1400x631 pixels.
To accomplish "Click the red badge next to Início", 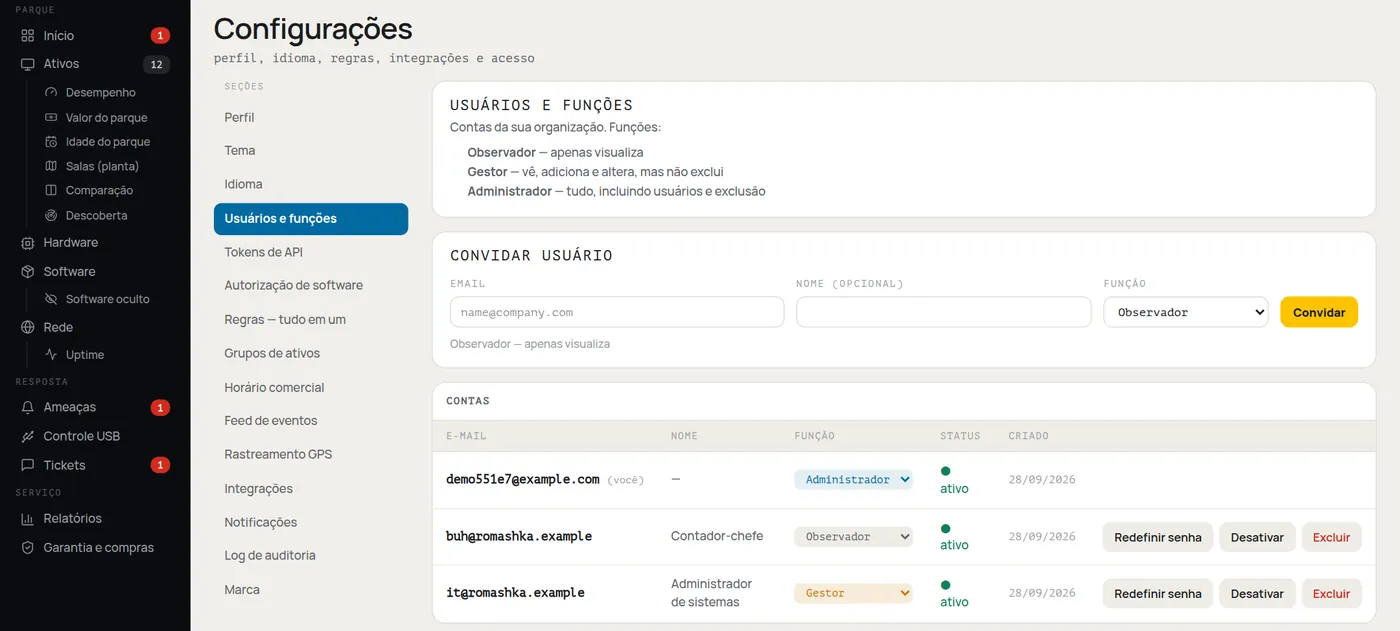I will (160, 36).
